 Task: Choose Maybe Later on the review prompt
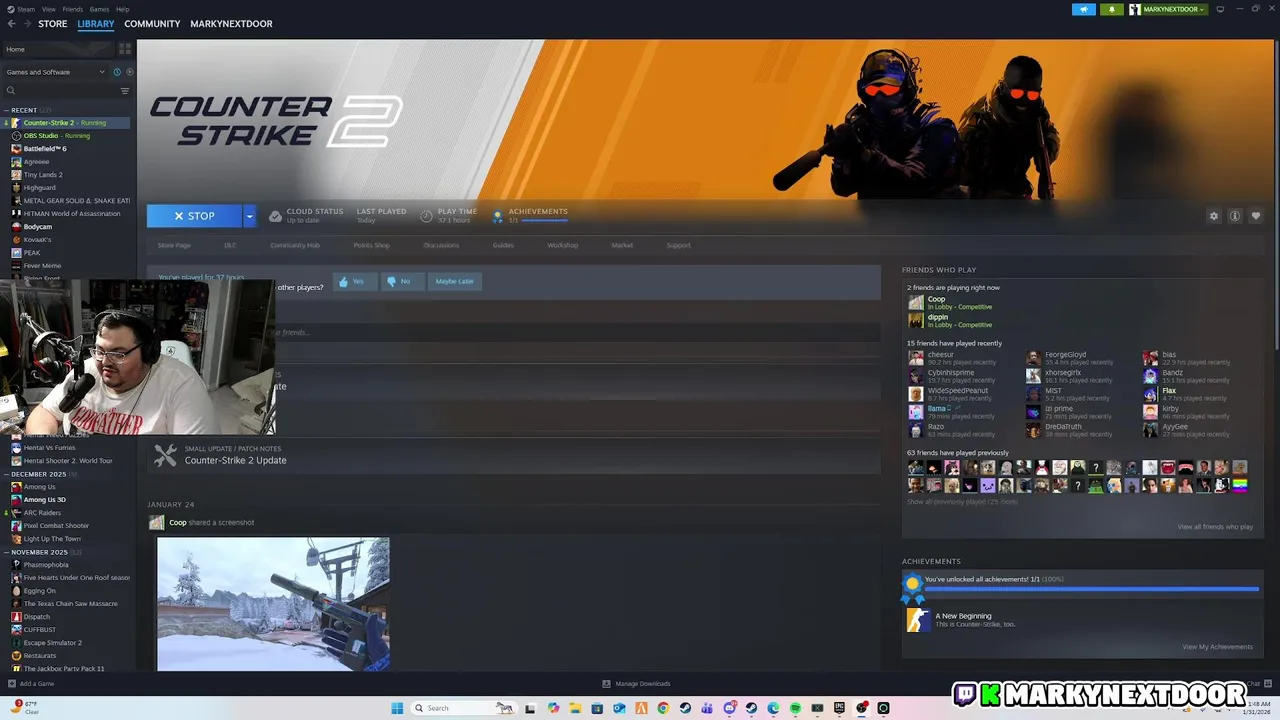click(454, 282)
